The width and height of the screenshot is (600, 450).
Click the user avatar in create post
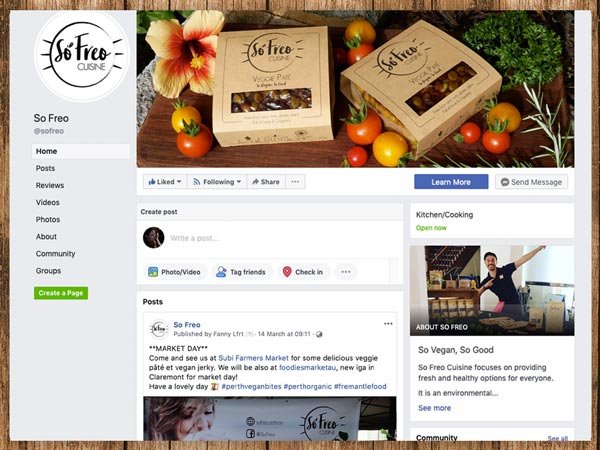(x=153, y=237)
